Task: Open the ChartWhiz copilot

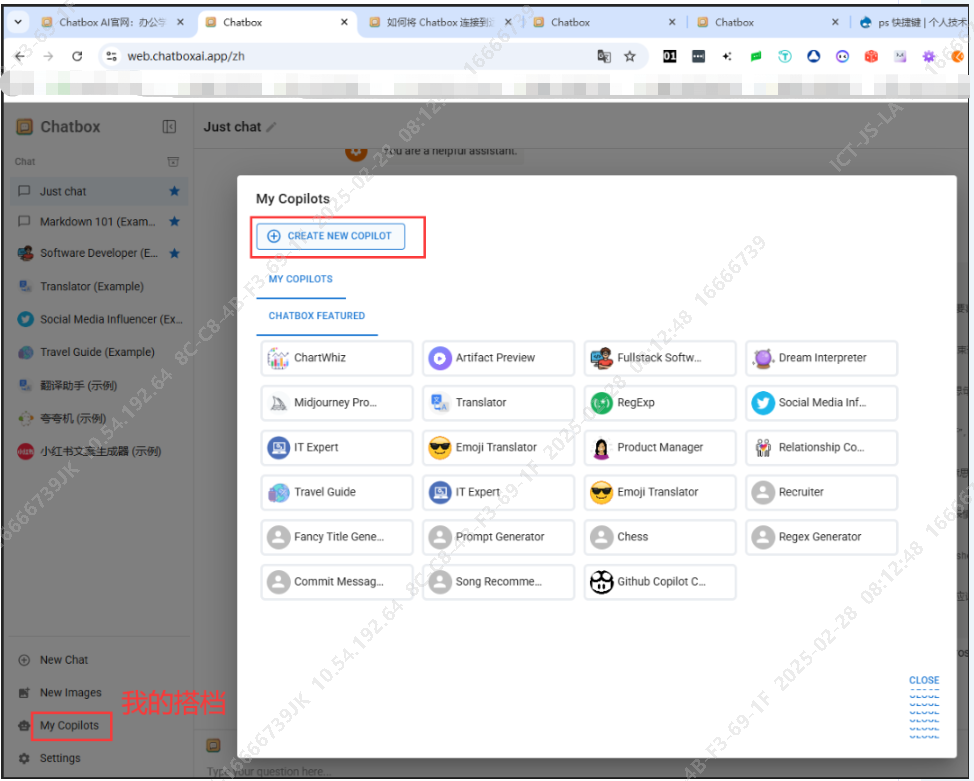Action: [337, 358]
